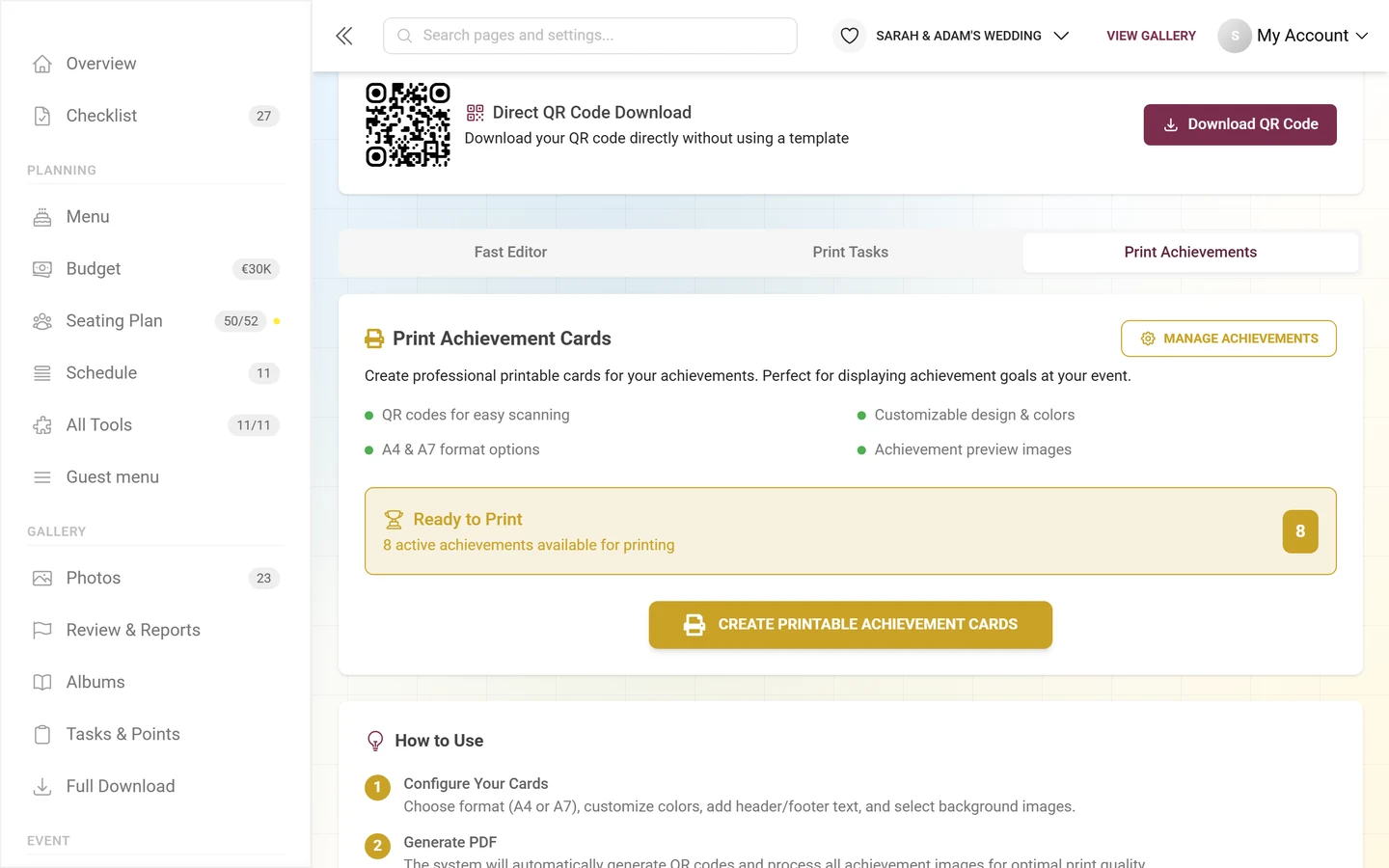Click 'QR codes for easy scanning' text
Screen dimensions: 1389x868
[x=476, y=415]
